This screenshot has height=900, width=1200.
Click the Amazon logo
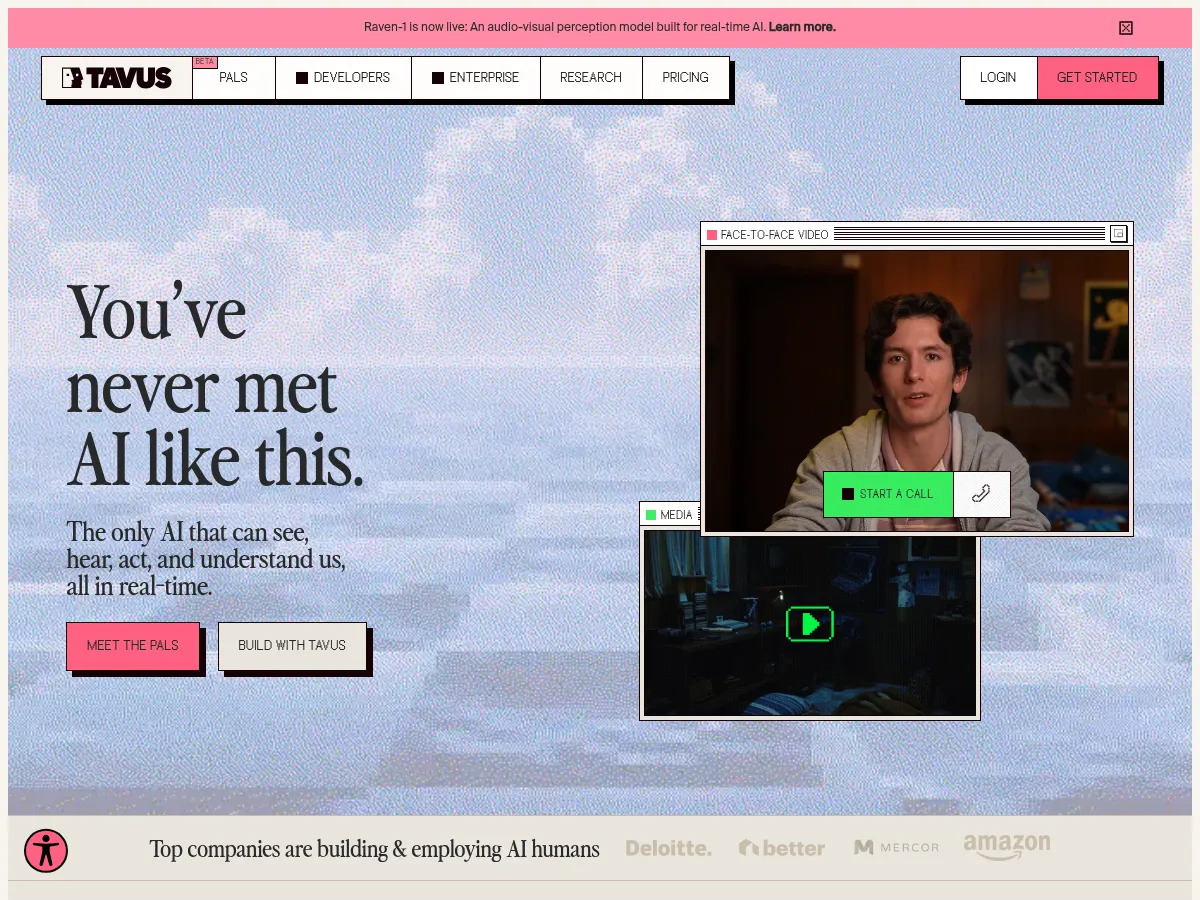click(1006, 847)
